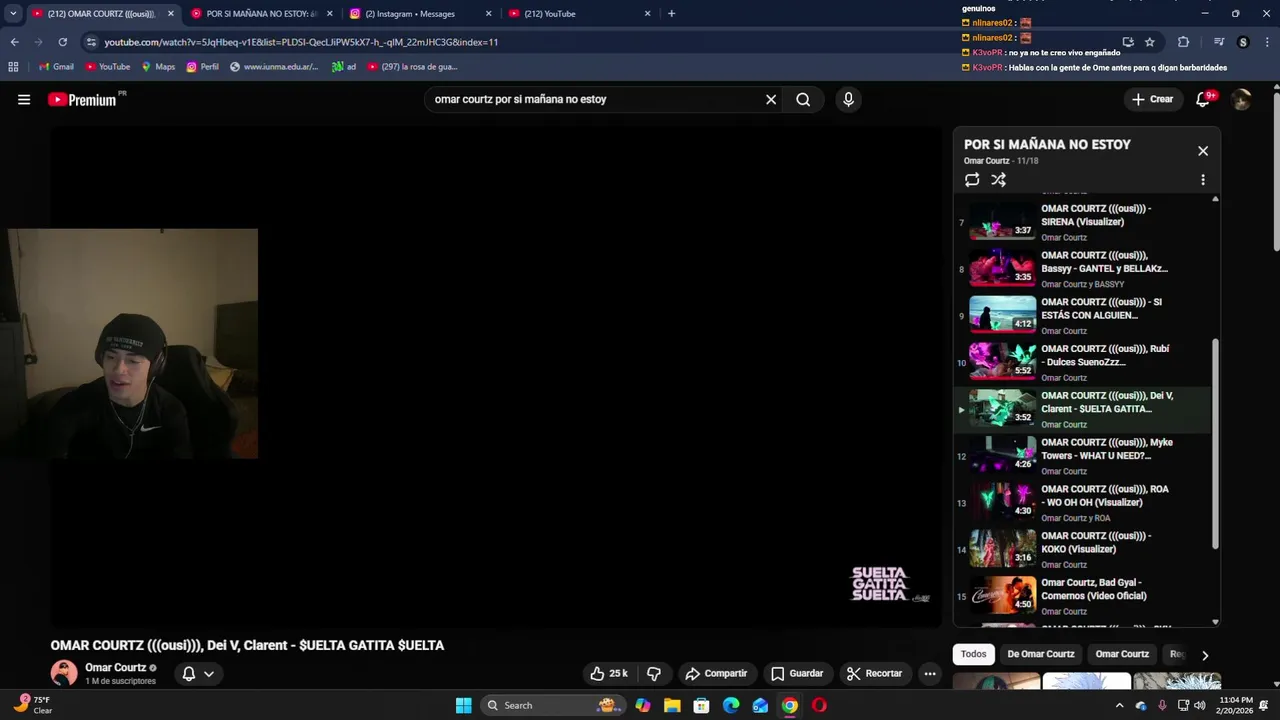Open the Windows Start menu
This screenshot has width=1280, height=720.
coord(463,705)
